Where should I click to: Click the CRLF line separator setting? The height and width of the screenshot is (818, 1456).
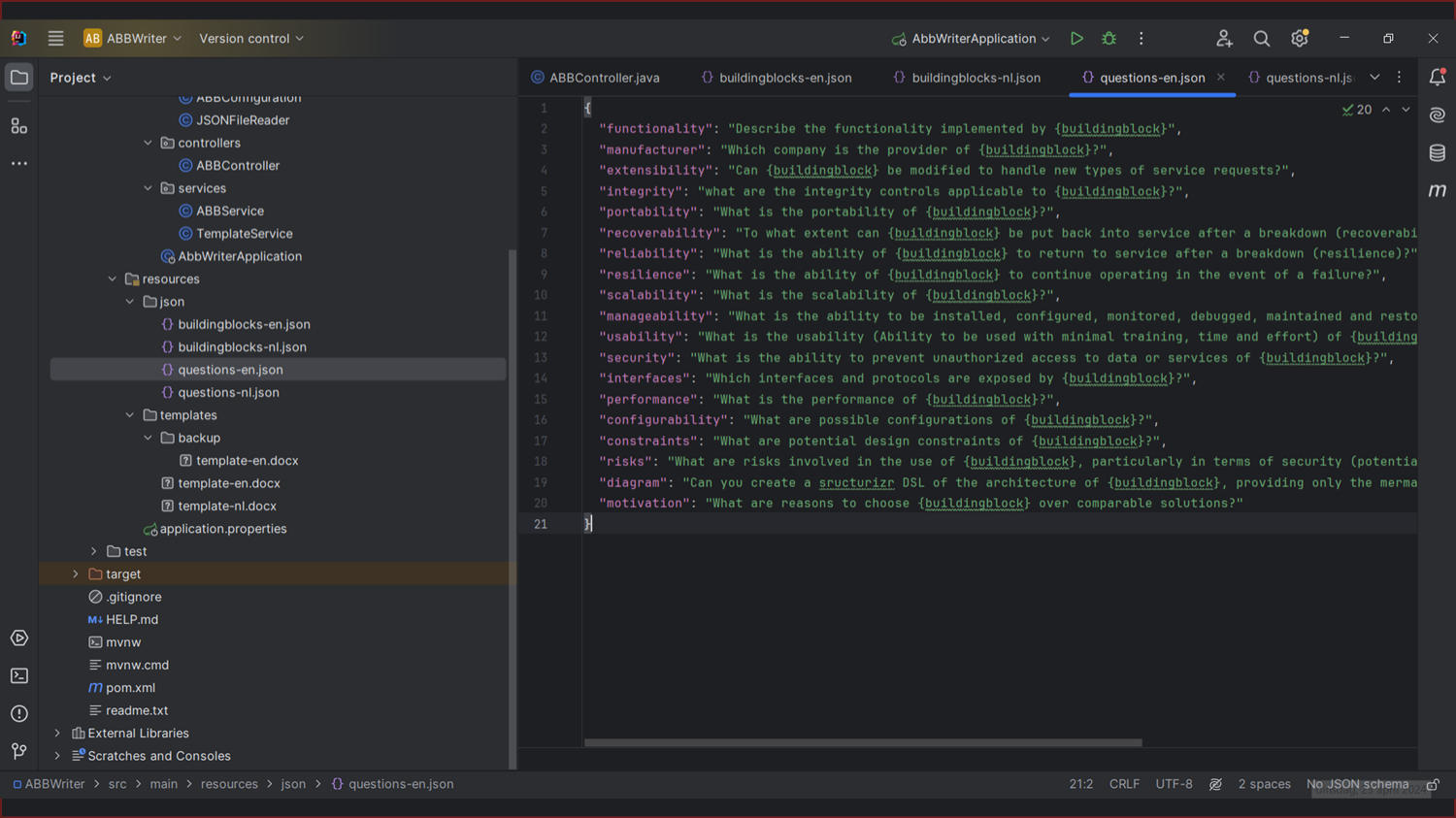pyautogui.click(x=1124, y=784)
